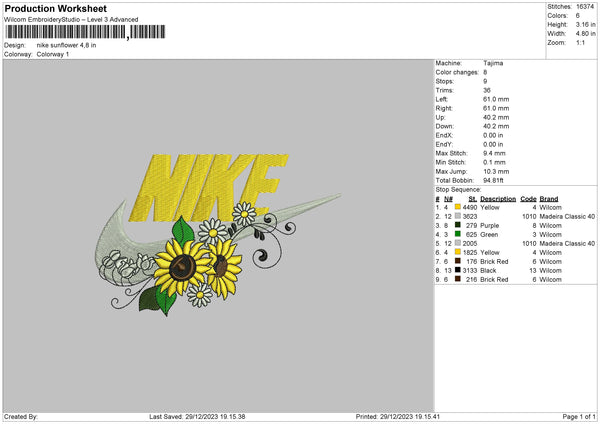
Task: Select the stitch count 4490 in stop 1
Action: (470, 207)
